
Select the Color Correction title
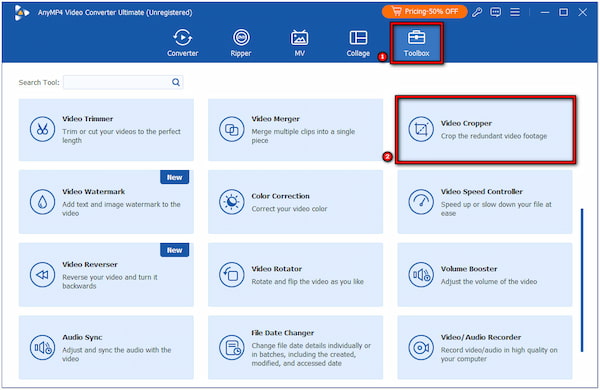coord(280,196)
